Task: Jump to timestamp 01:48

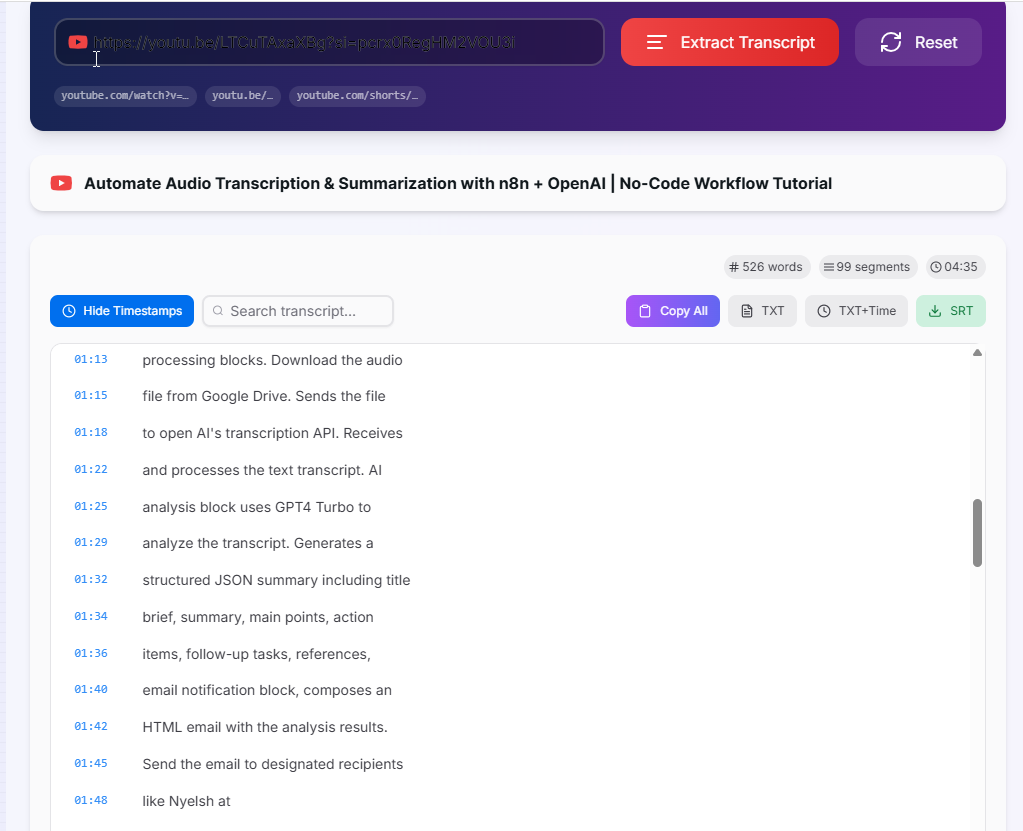Action: tap(91, 800)
